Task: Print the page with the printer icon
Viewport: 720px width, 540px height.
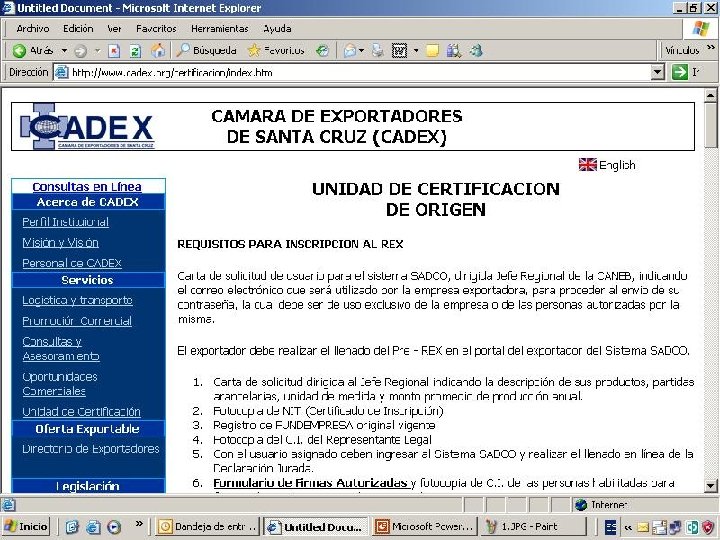Action: pos(377,51)
